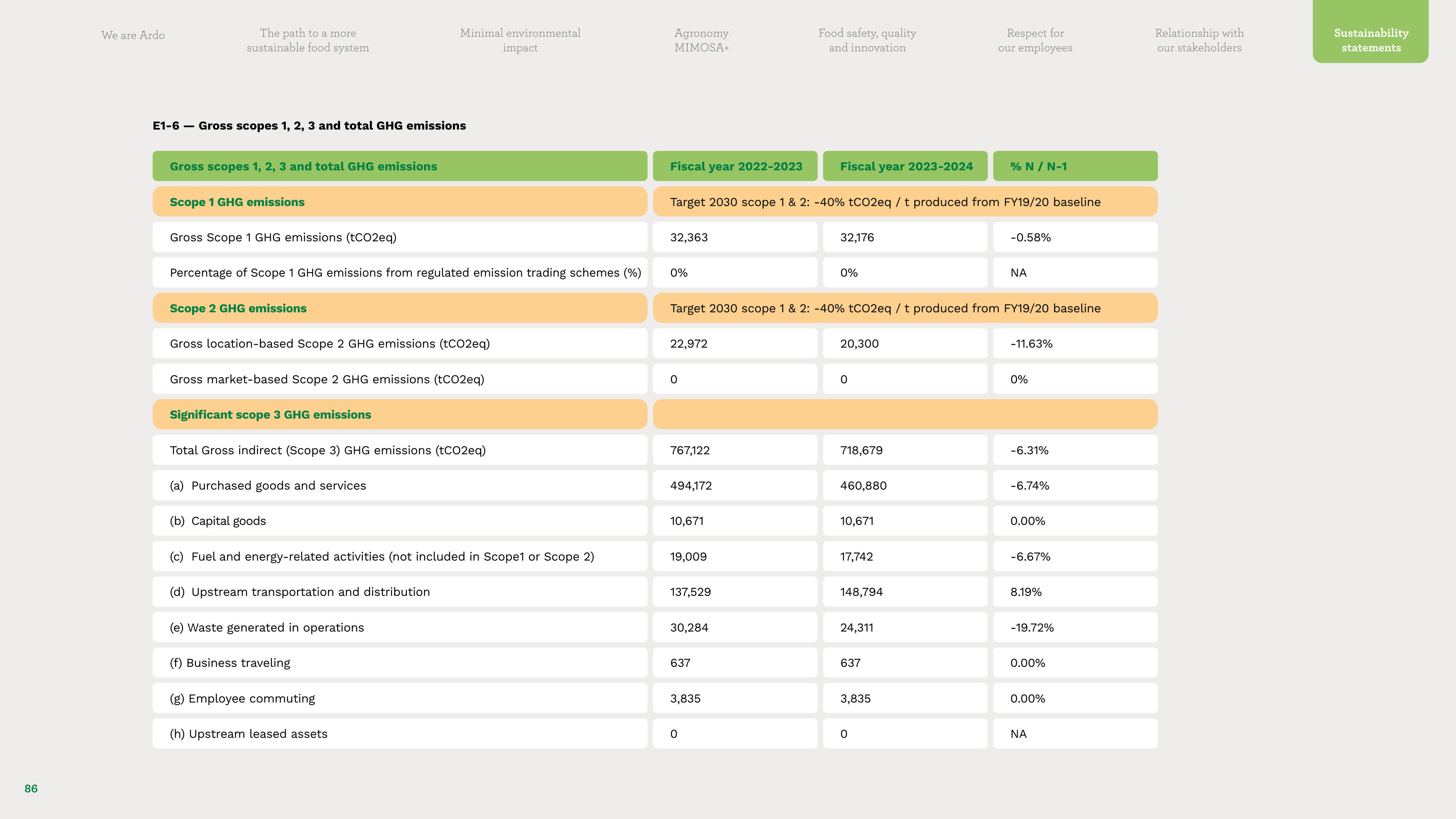Select the 'Scope 1 GHG emissions' row header
1456x819 pixels.
tap(400, 202)
